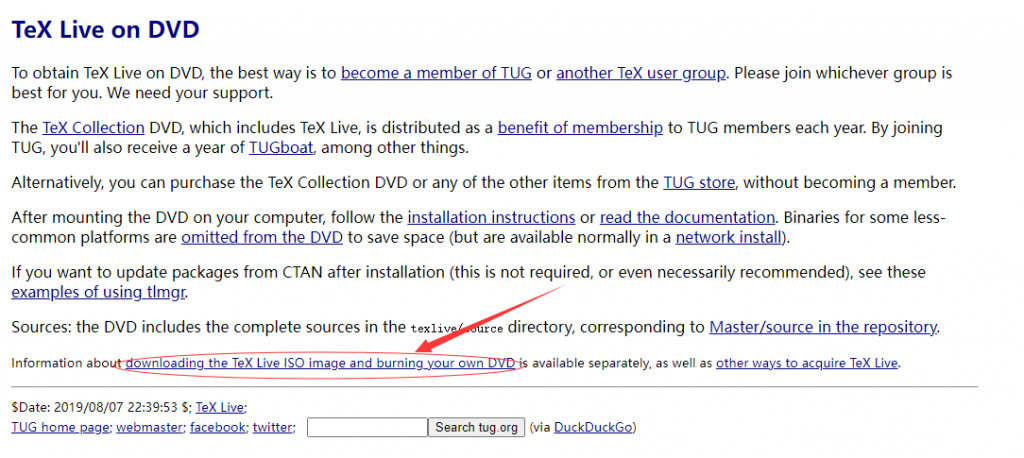Open the 'installation instructions' link
Image resolution: width=1024 pixels, height=458 pixels.
pyautogui.click(x=491, y=217)
